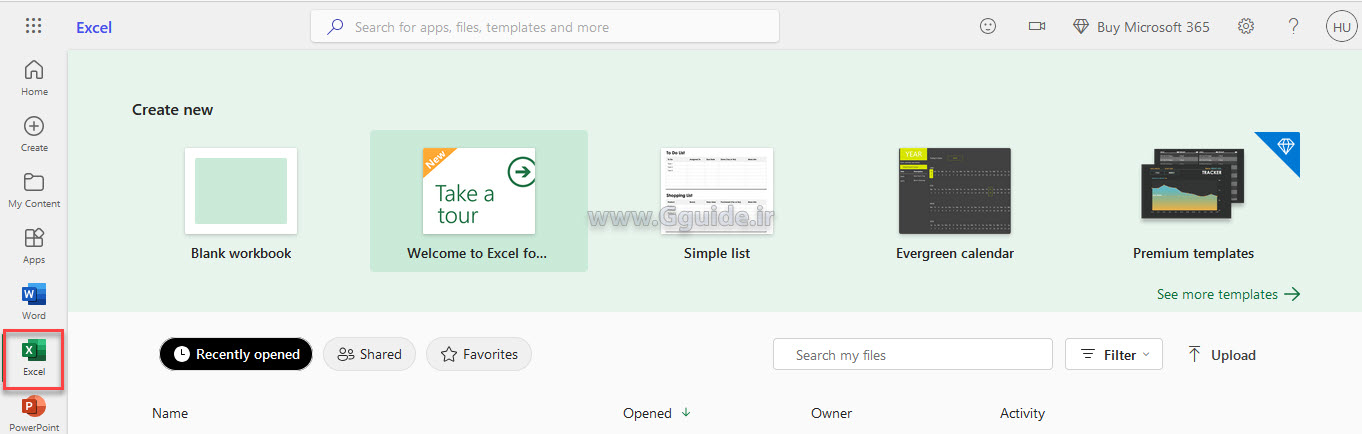This screenshot has height=434, width=1362.
Task: Expand the Filter dropdown
Action: click(x=1114, y=354)
